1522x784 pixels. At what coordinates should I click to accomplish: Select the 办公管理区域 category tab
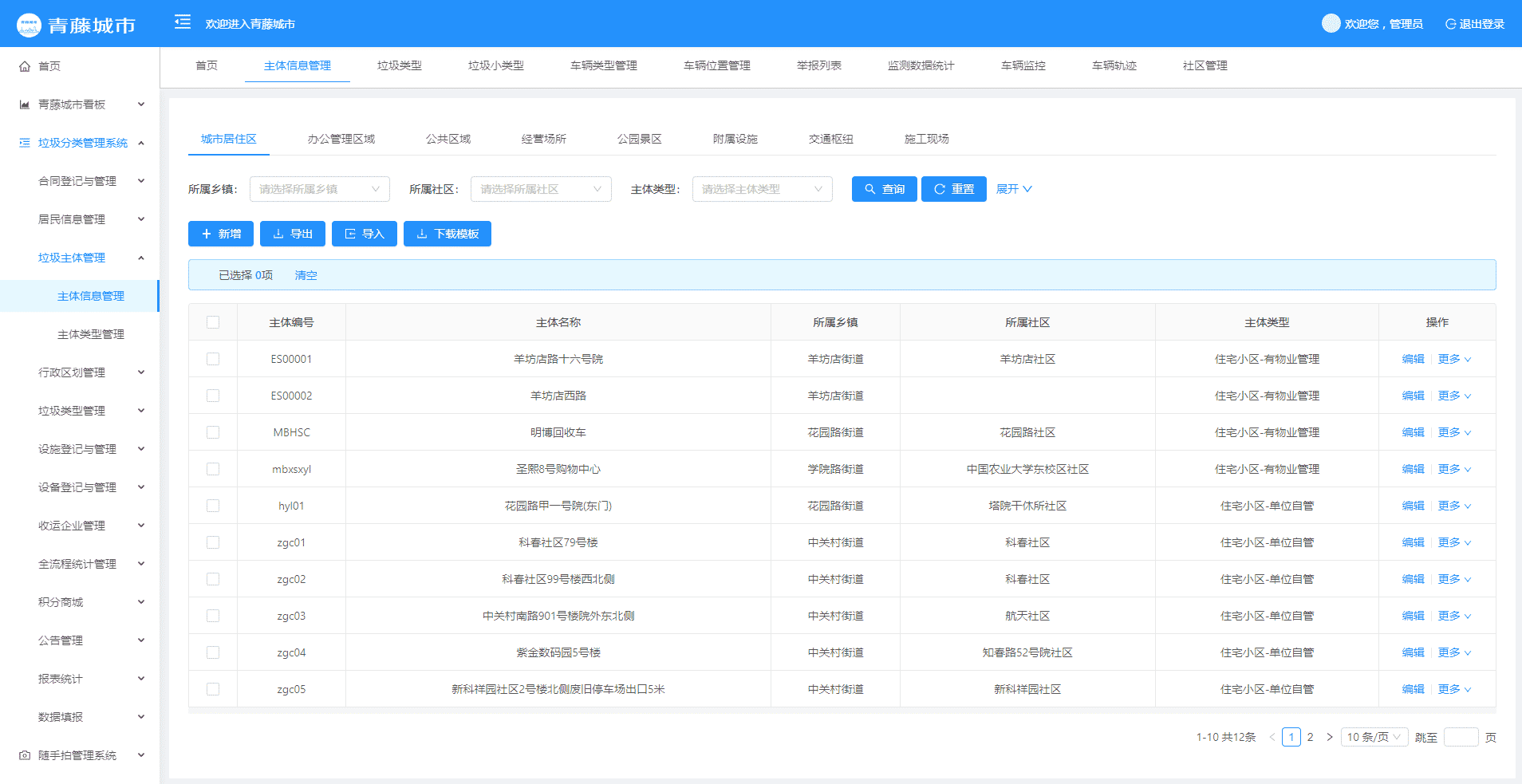click(341, 139)
